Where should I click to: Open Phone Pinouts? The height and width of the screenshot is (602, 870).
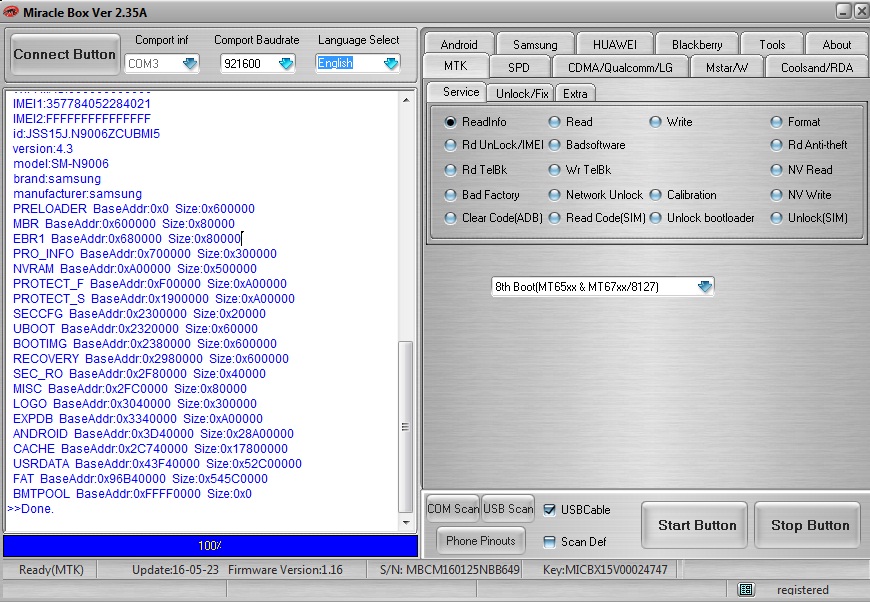click(480, 540)
